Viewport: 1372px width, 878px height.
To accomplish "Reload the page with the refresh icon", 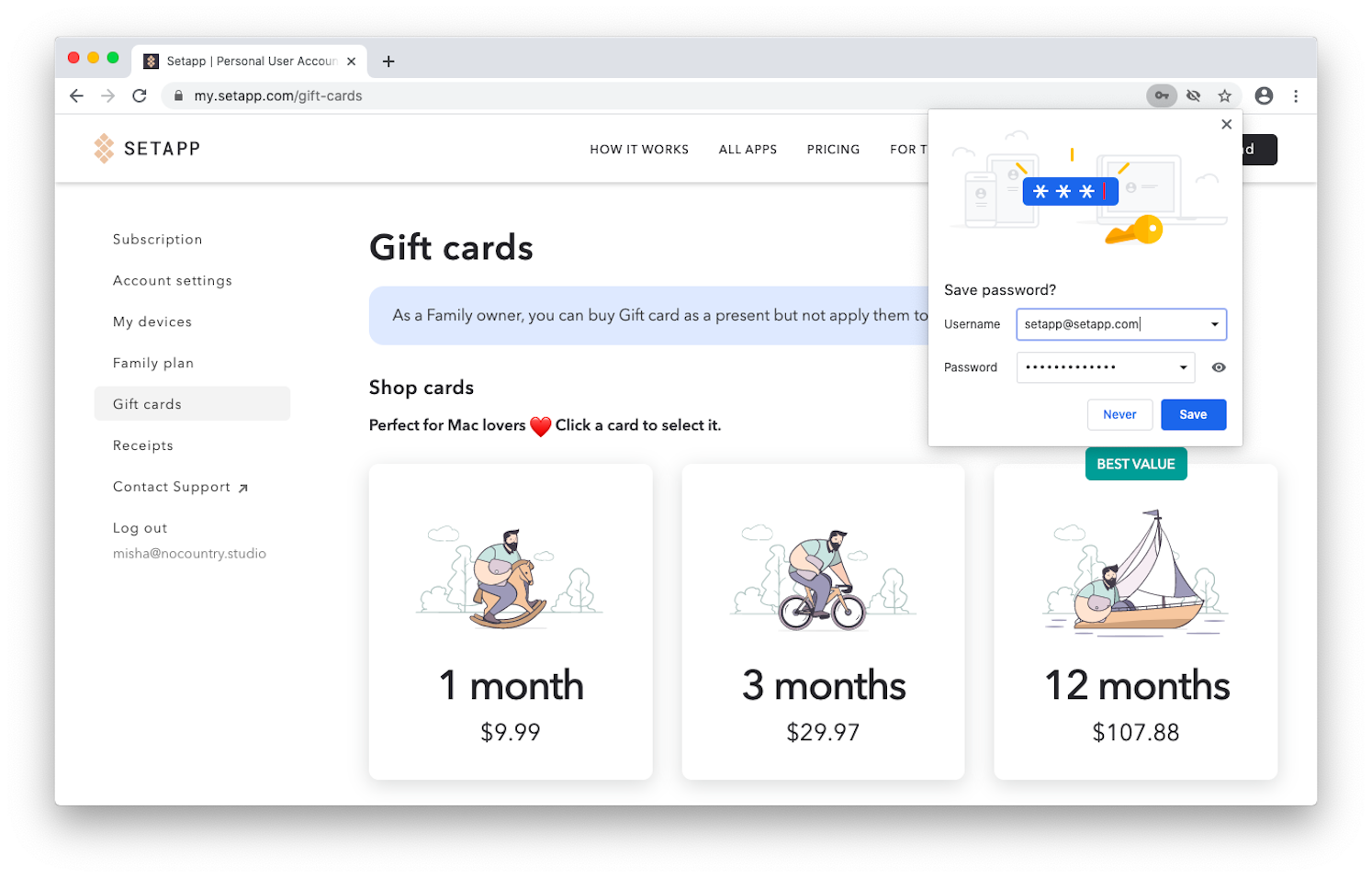I will (x=140, y=96).
